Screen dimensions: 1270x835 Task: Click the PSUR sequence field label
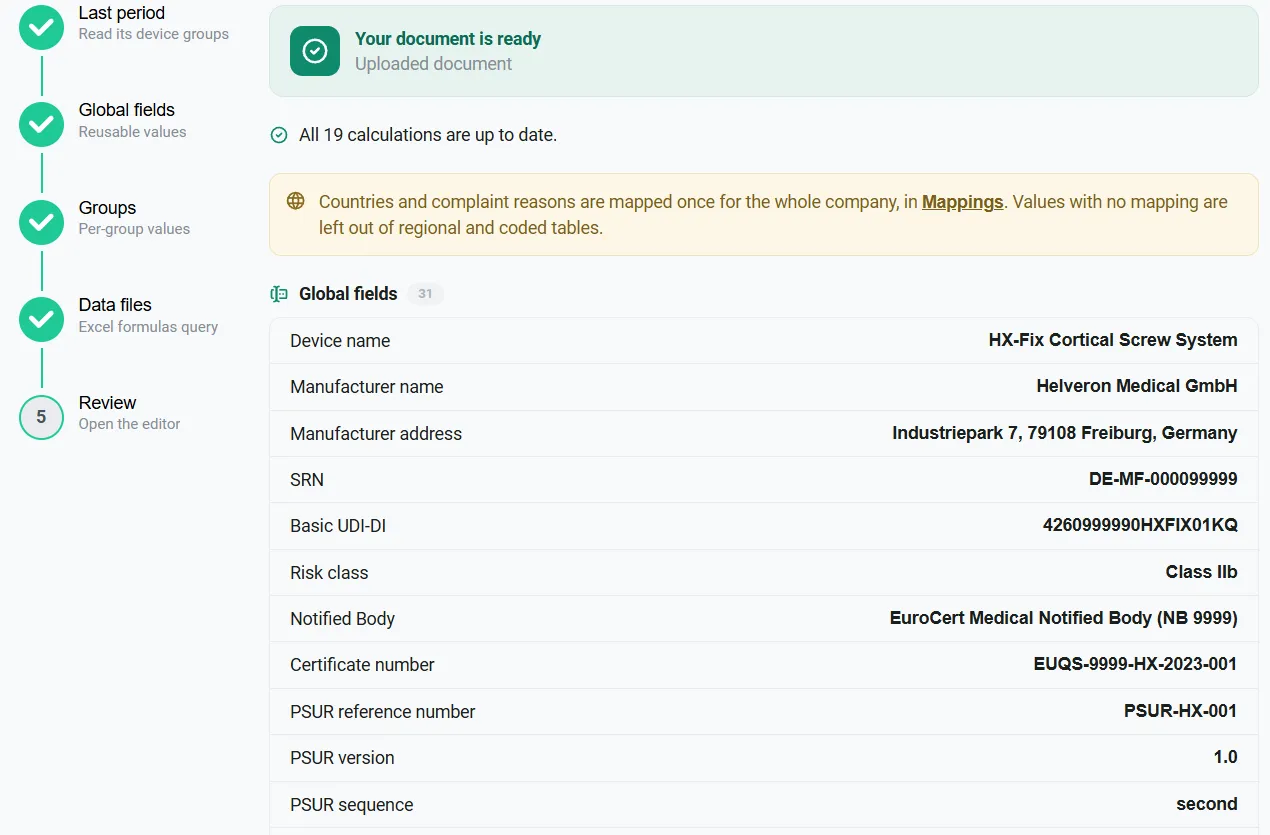coord(351,805)
